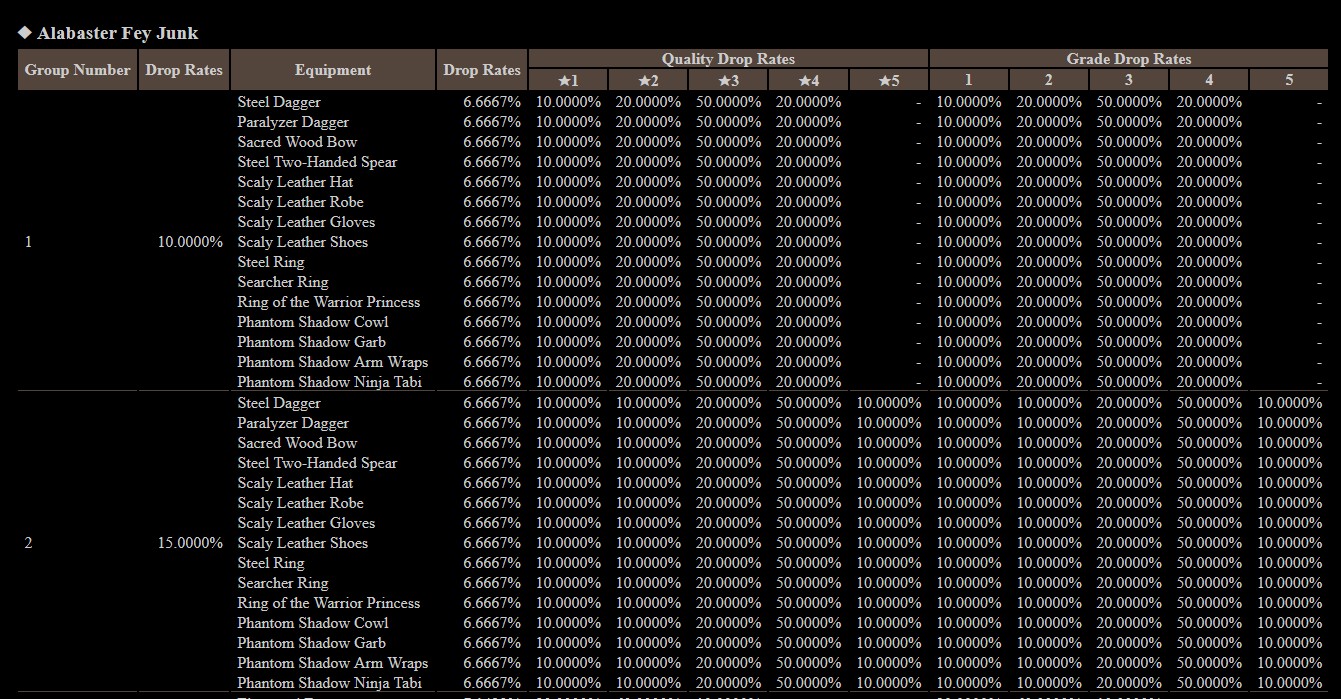
Task: Select Phantom Shadow Arm Wraps in group 2
Action: (x=332, y=663)
